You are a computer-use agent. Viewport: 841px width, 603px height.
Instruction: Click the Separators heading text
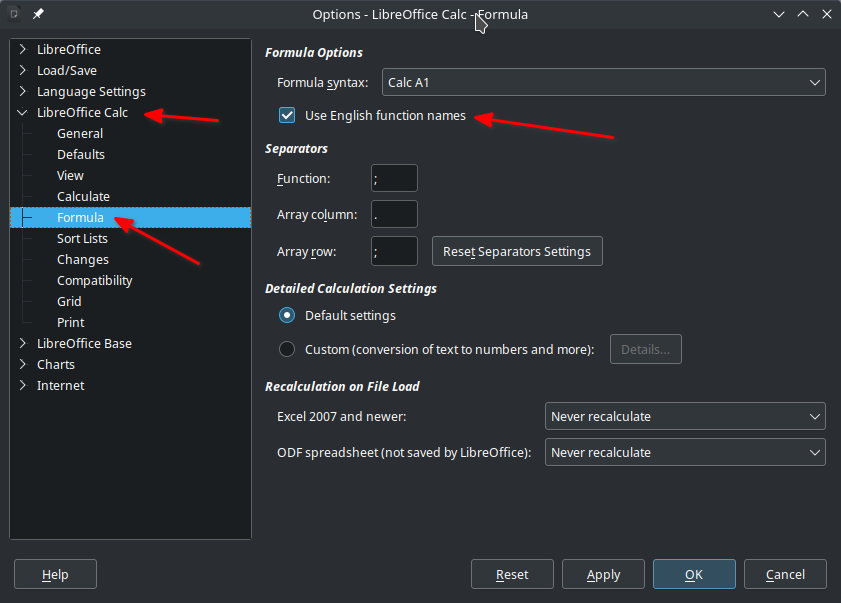tap(296, 149)
